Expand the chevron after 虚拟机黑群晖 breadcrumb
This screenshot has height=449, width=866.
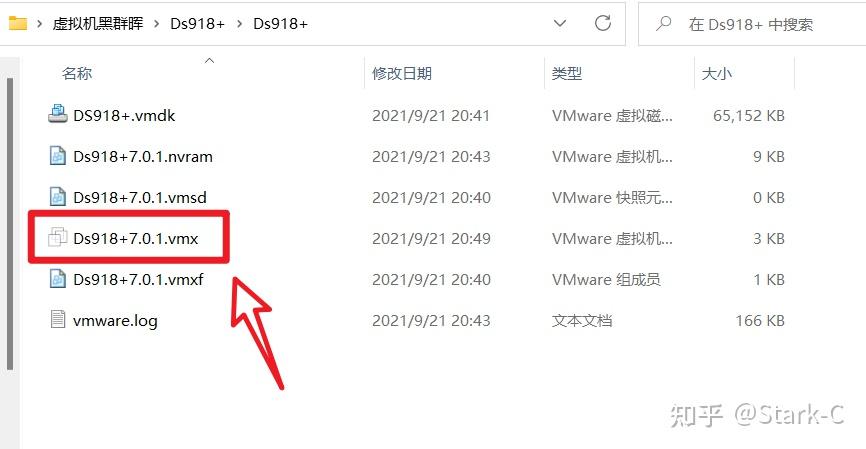click(157, 24)
